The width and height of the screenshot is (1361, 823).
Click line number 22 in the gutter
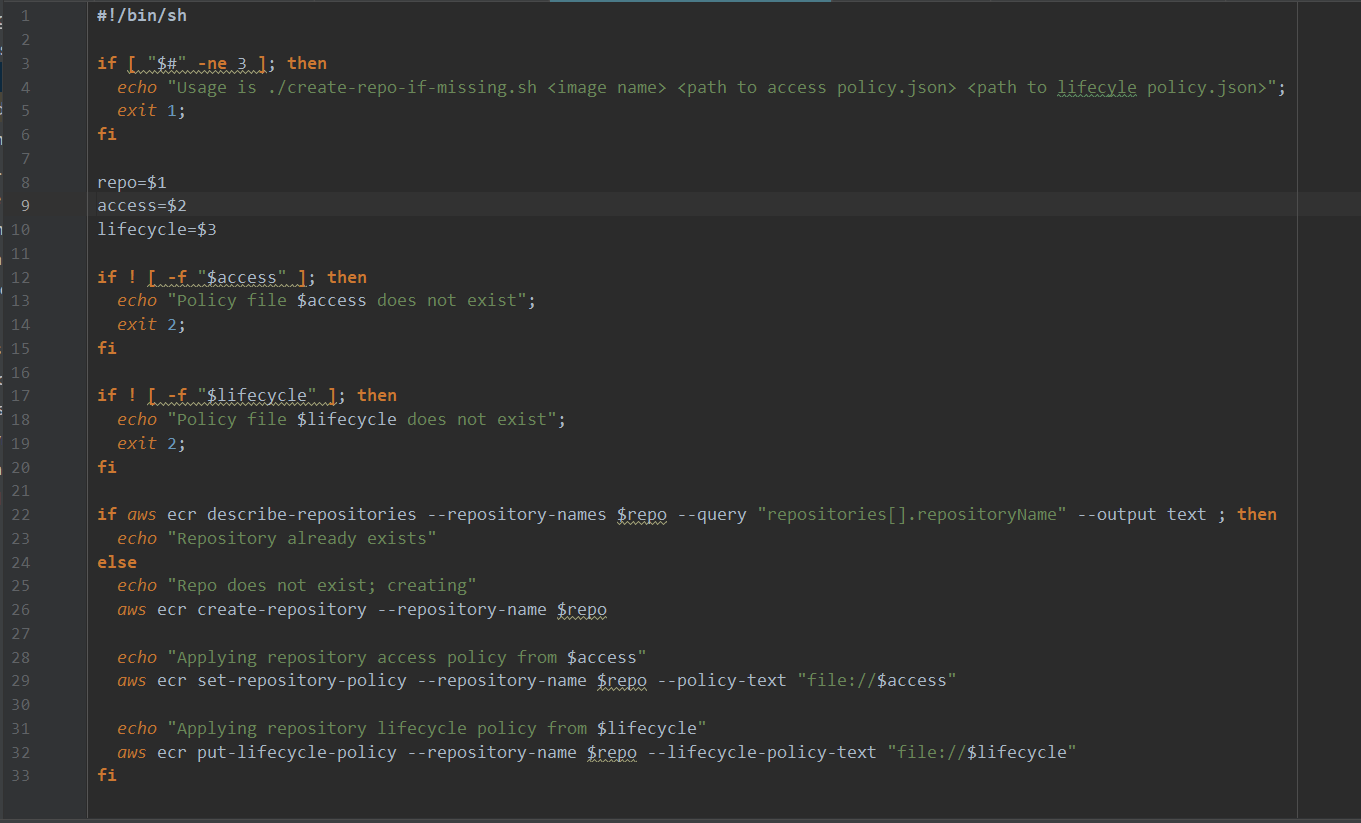pos(20,515)
